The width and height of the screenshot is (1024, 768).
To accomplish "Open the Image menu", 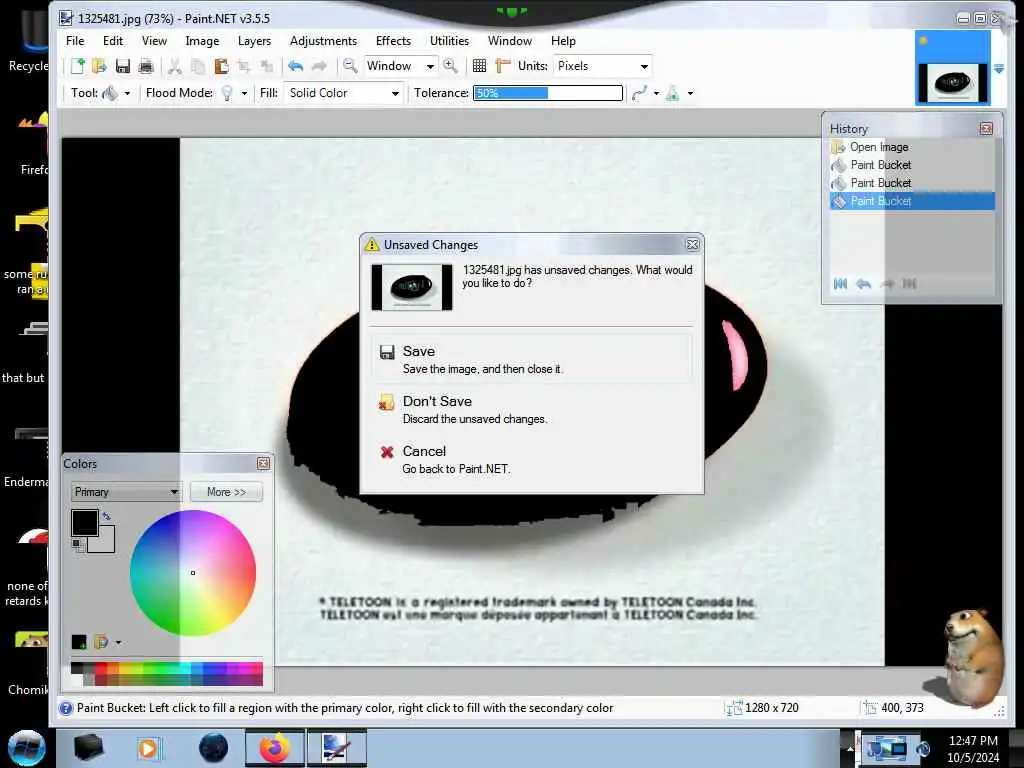I will pyautogui.click(x=202, y=40).
